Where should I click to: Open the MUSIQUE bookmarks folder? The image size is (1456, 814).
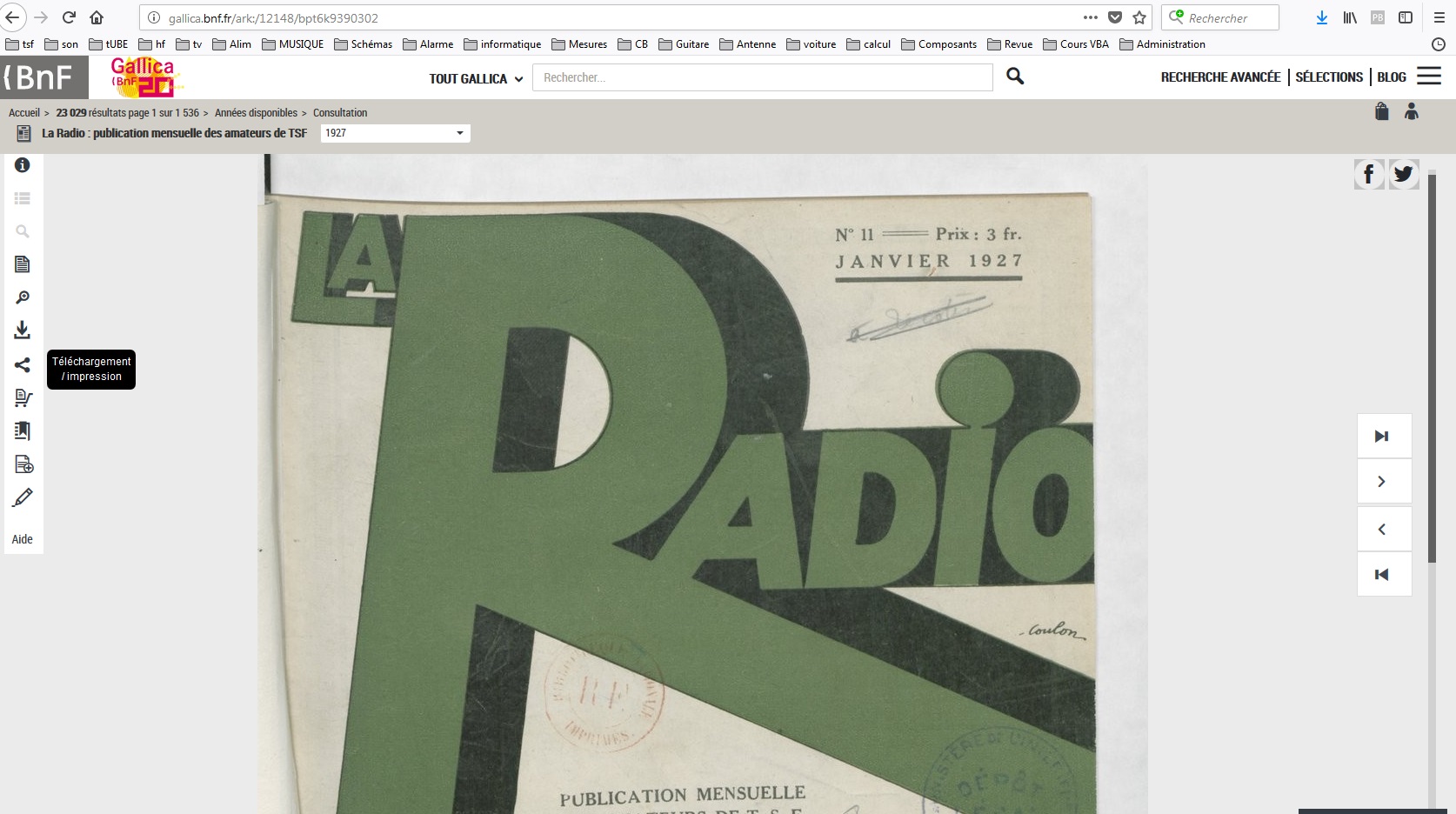pos(293,44)
